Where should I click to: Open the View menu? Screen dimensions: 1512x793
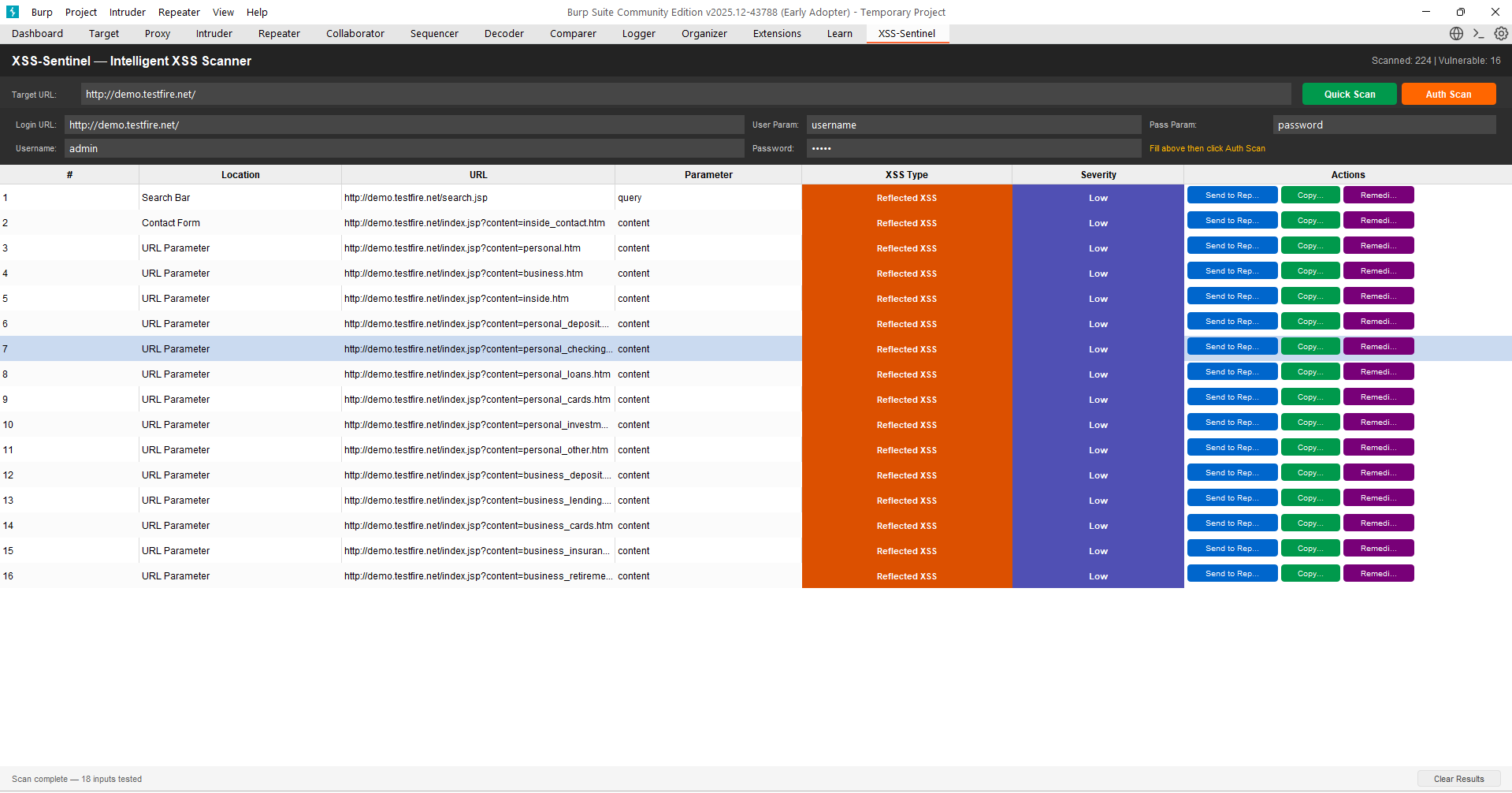click(x=223, y=12)
